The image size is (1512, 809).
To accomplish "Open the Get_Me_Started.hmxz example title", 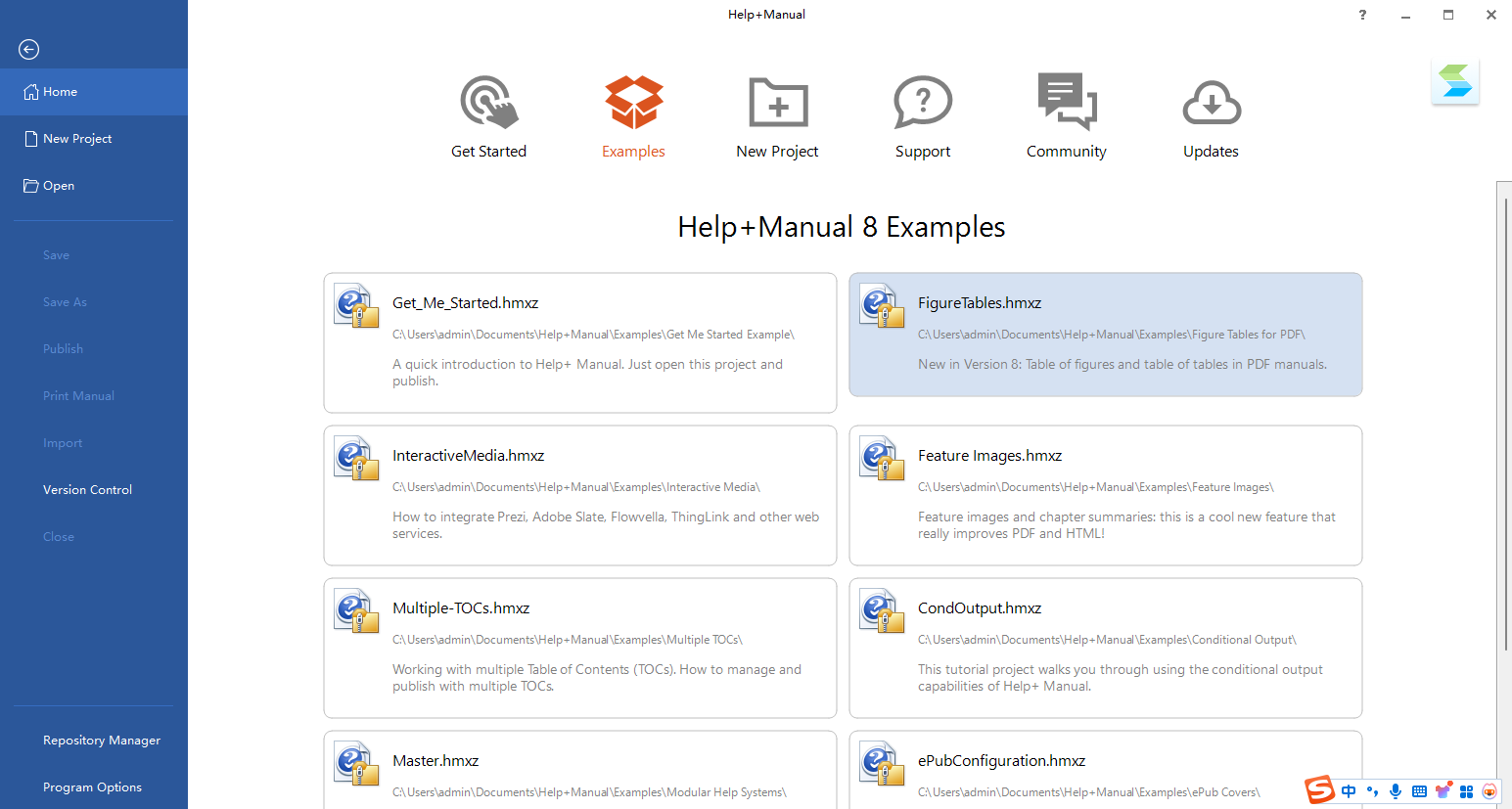I will pyautogui.click(x=466, y=303).
